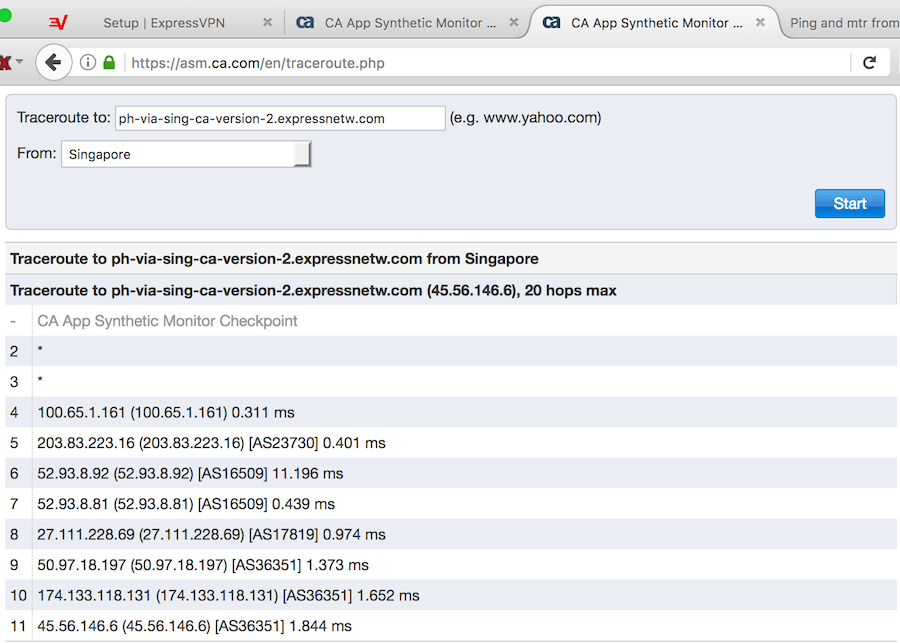The image size is (900, 643).
Task: Open site information via the circled i icon
Action: (x=88, y=62)
